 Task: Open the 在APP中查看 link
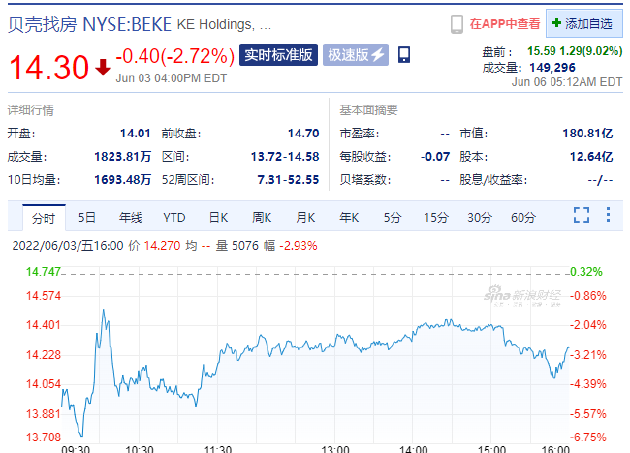pyautogui.click(x=505, y=24)
